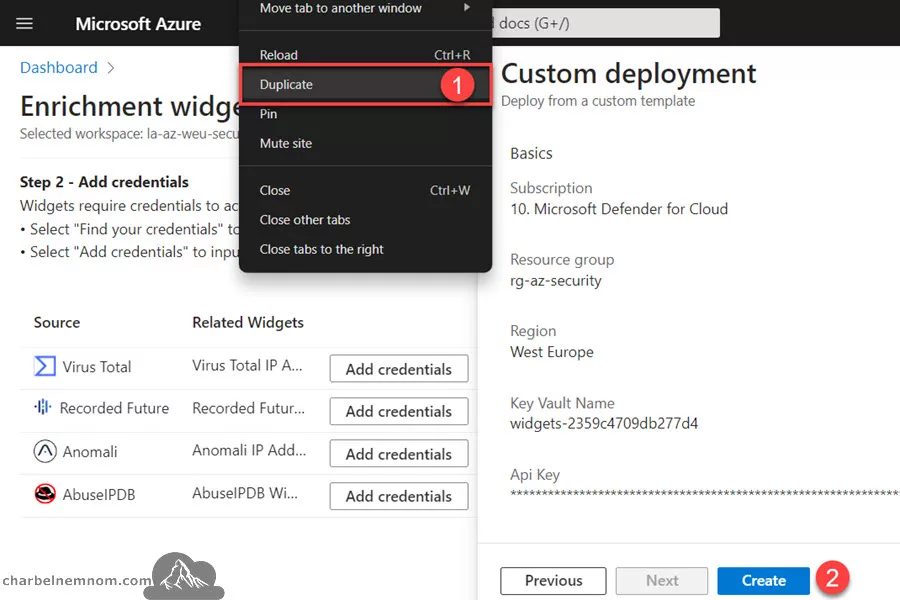
Task: Click the Previous button
Action: [553, 581]
